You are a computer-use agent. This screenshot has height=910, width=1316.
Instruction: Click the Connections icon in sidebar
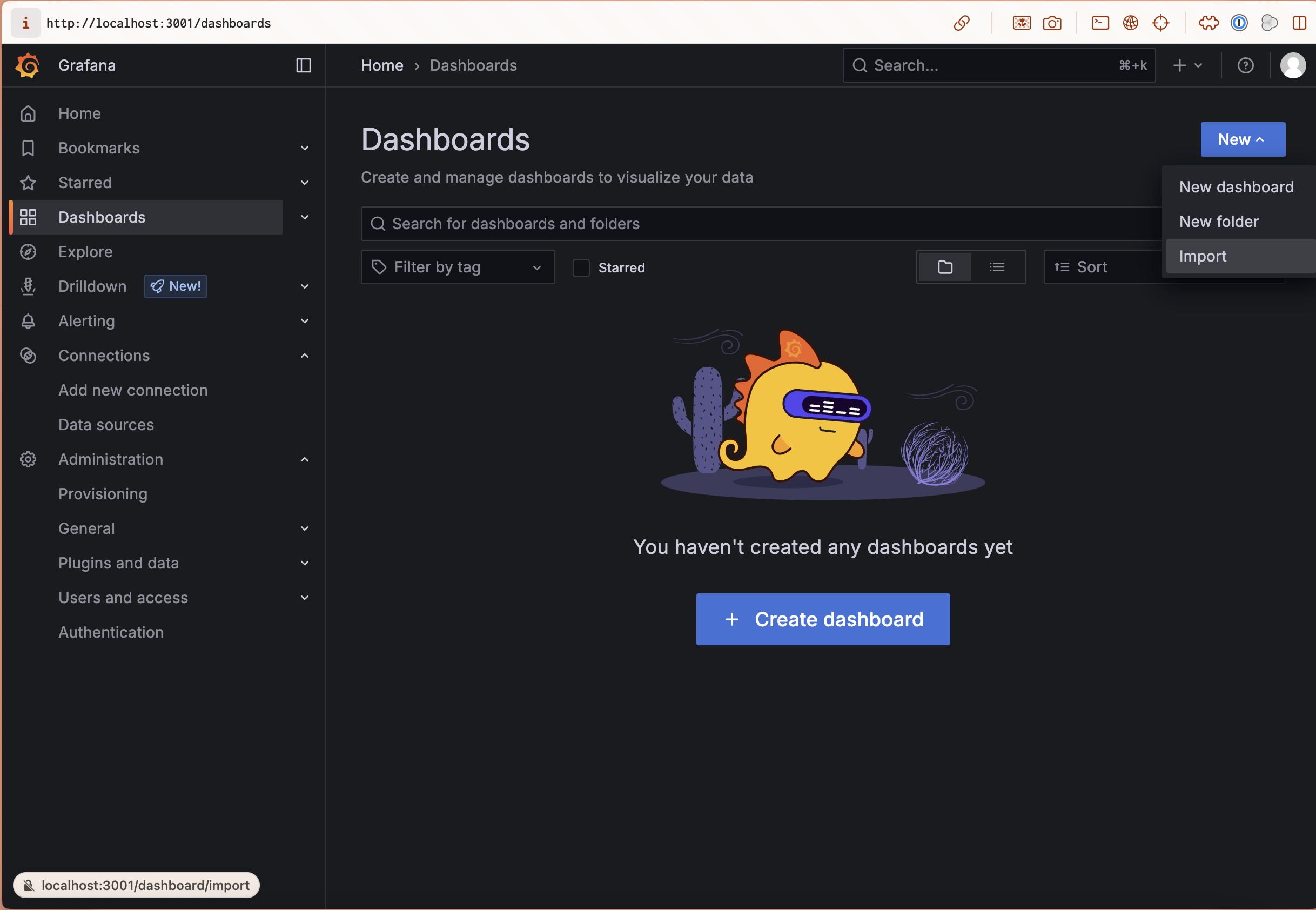pos(28,356)
